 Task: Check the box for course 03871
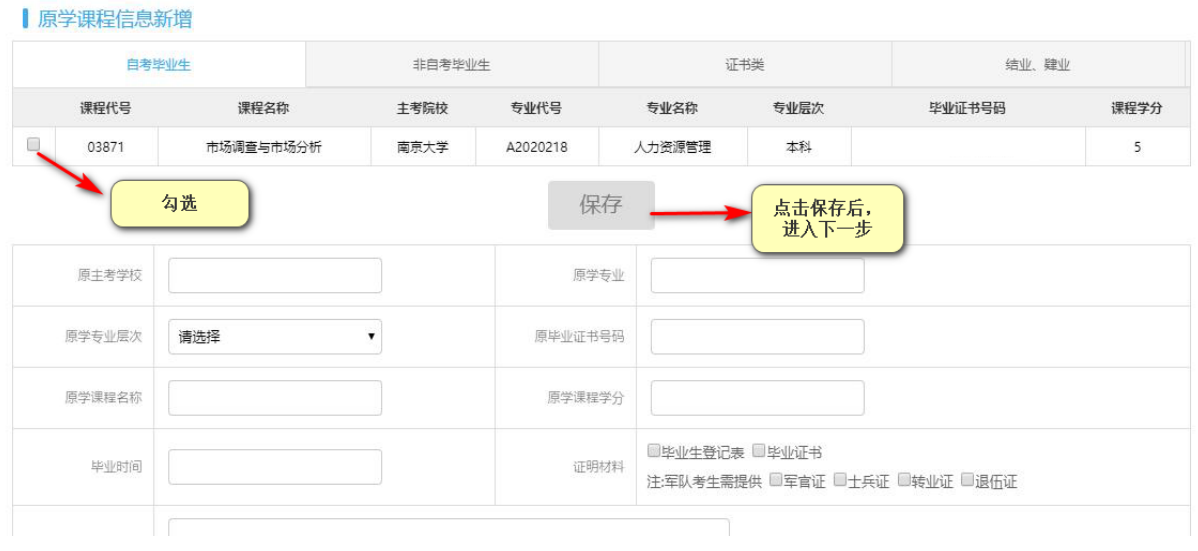[x=33, y=144]
